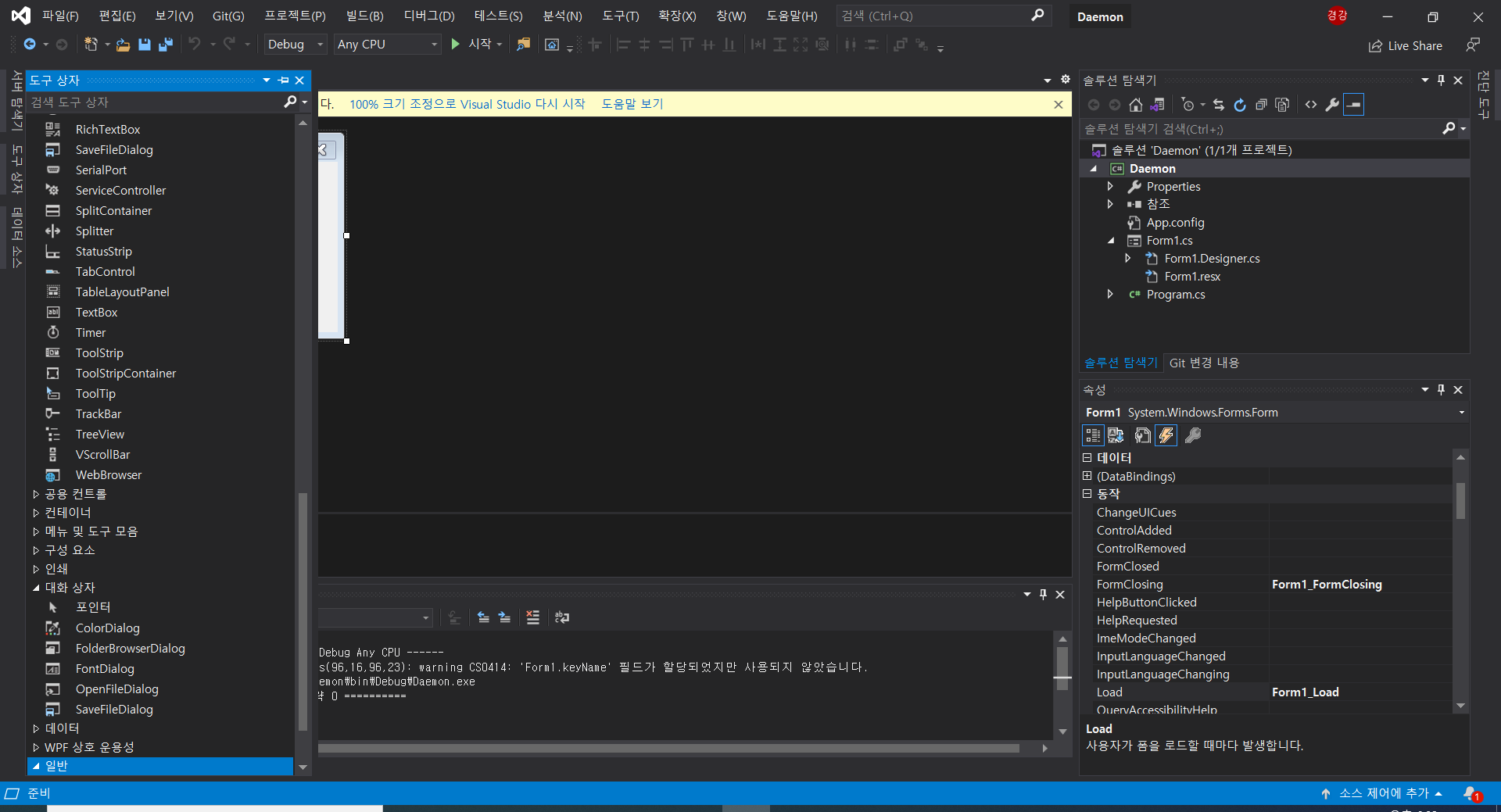This screenshot has height=812, width=1501.
Task: Click the Solution Explorer pin icon
Action: (1441, 80)
